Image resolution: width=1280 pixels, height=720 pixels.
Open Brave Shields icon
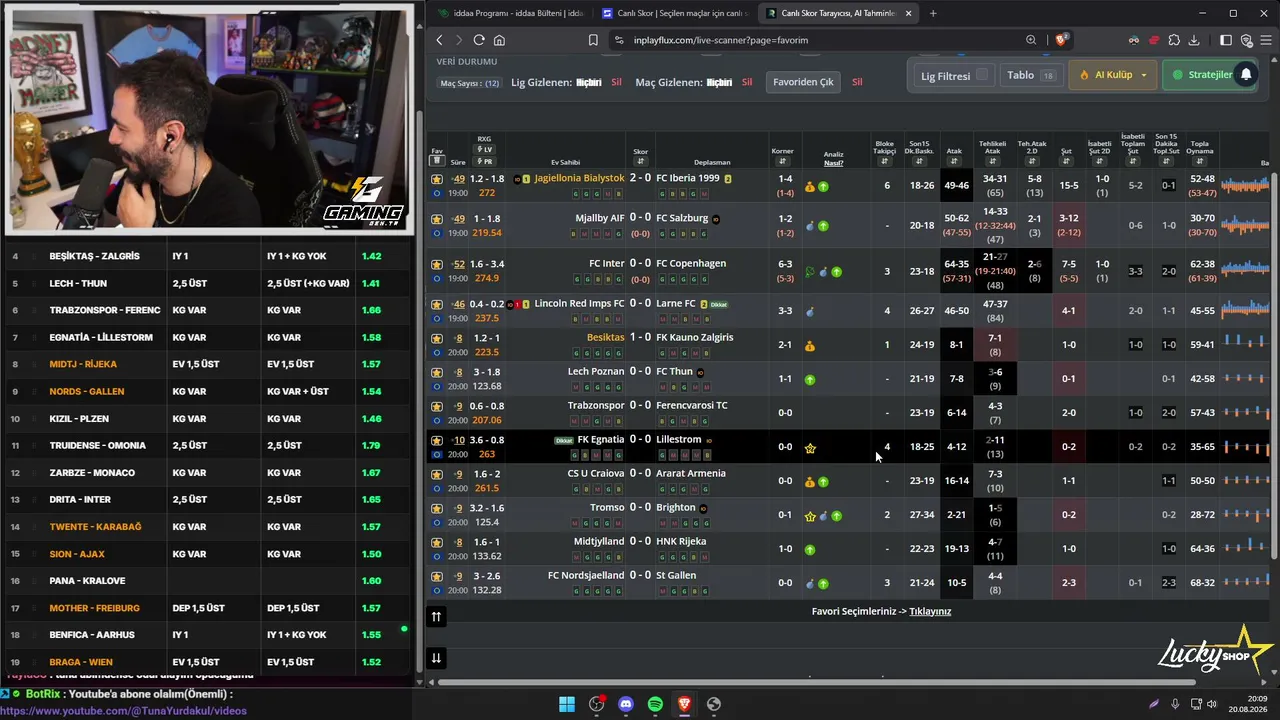click(1062, 40)
